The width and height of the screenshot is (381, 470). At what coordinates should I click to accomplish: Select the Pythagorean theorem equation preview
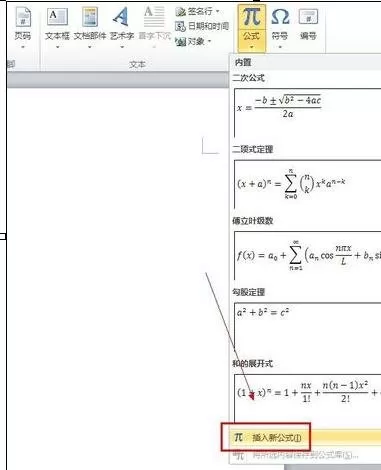pos(307,327)
